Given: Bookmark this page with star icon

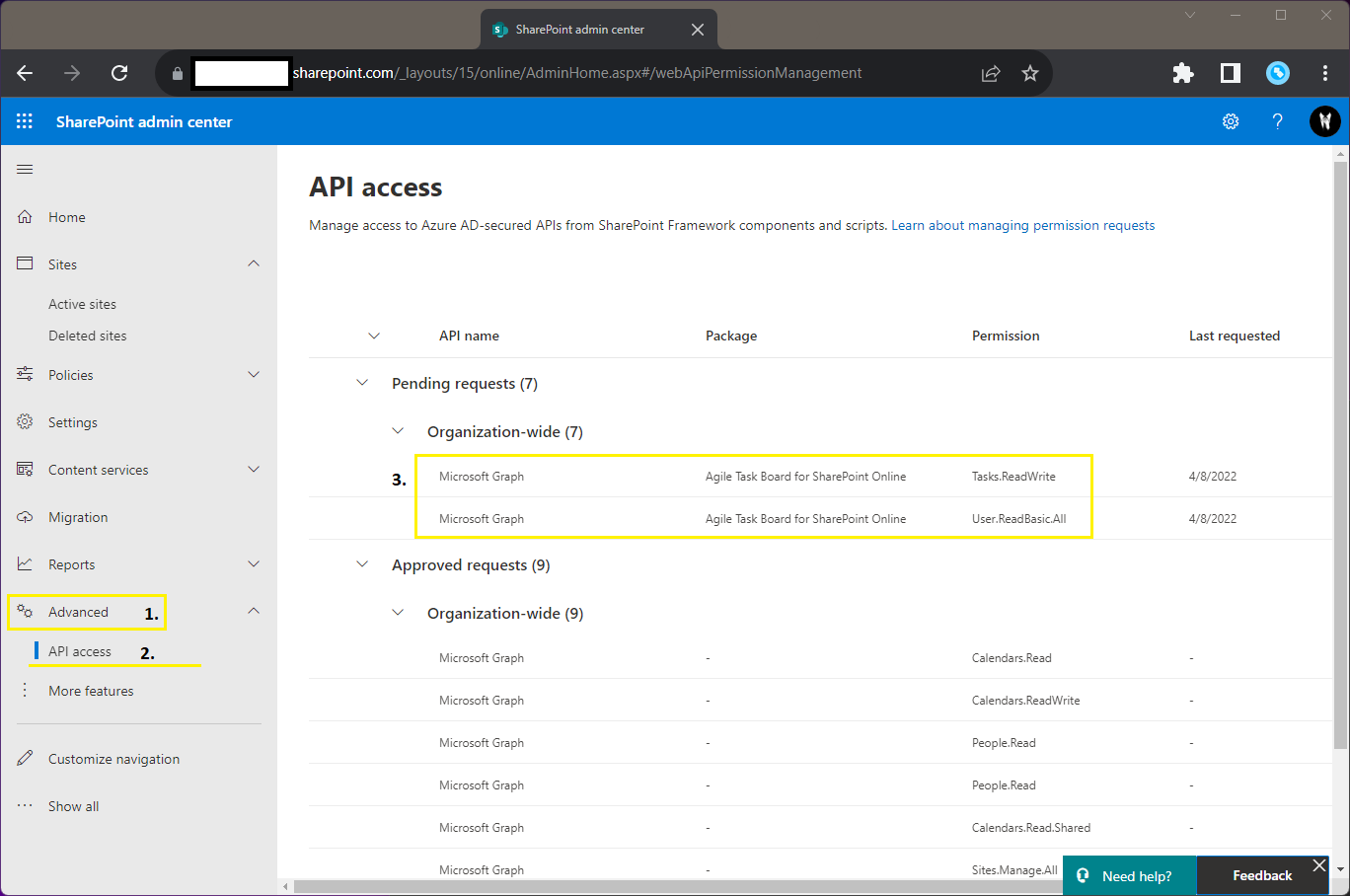Looking at the screenshot, I should point(1030,73).
